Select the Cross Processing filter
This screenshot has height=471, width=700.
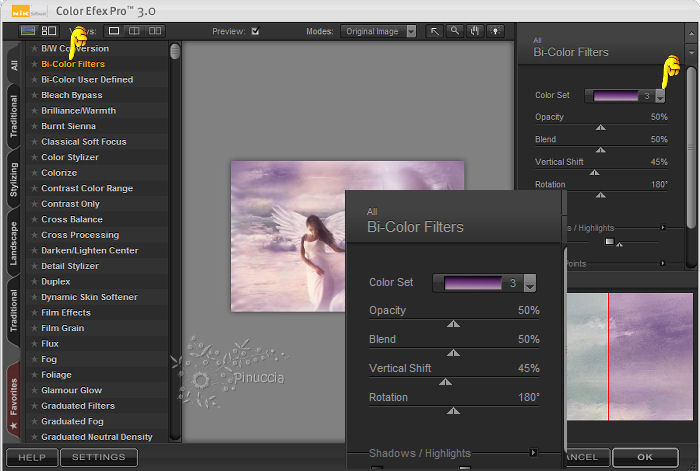(x=80, y=235)
